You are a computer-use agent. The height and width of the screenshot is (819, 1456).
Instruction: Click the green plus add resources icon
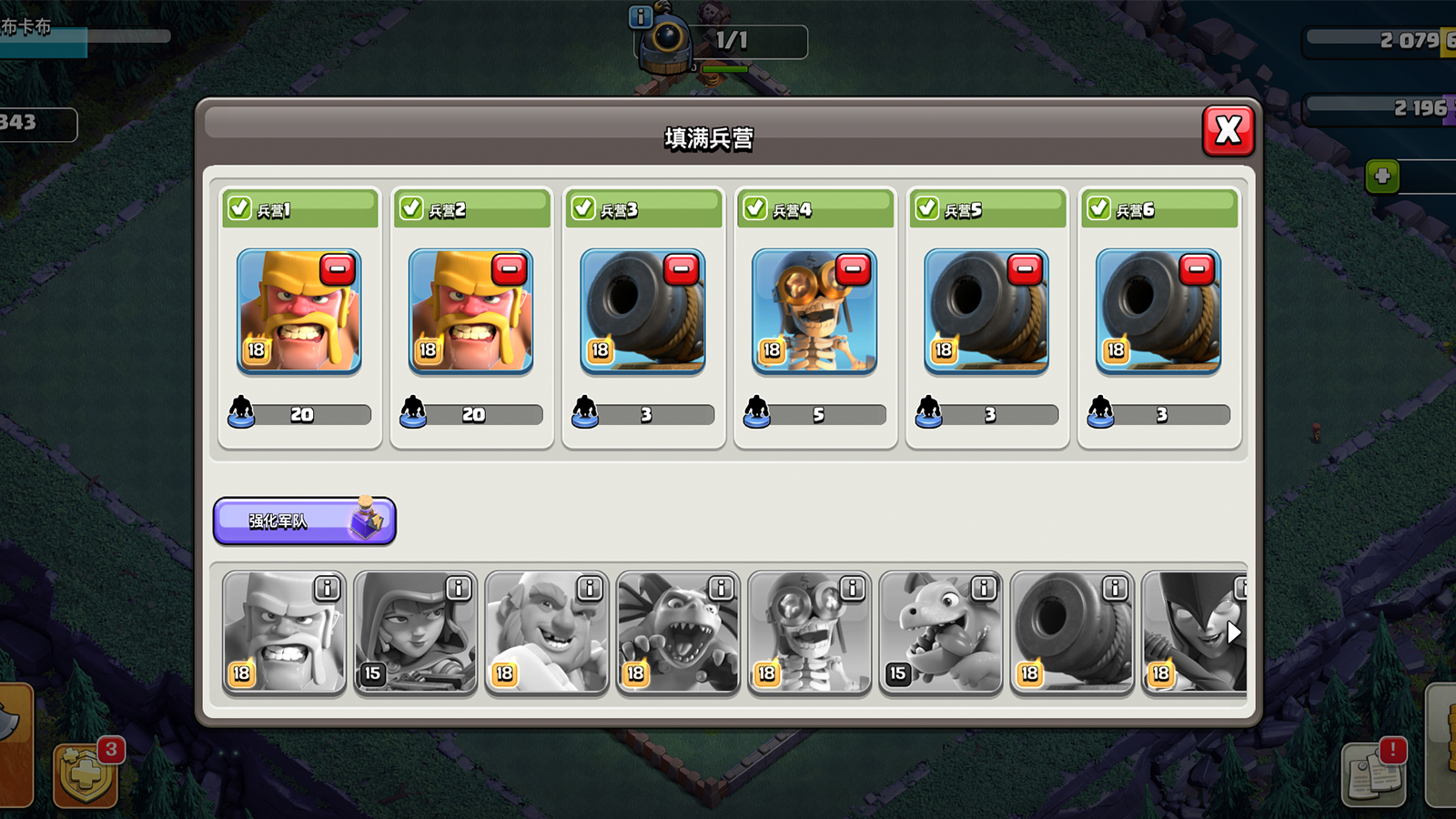(1382, 176)
